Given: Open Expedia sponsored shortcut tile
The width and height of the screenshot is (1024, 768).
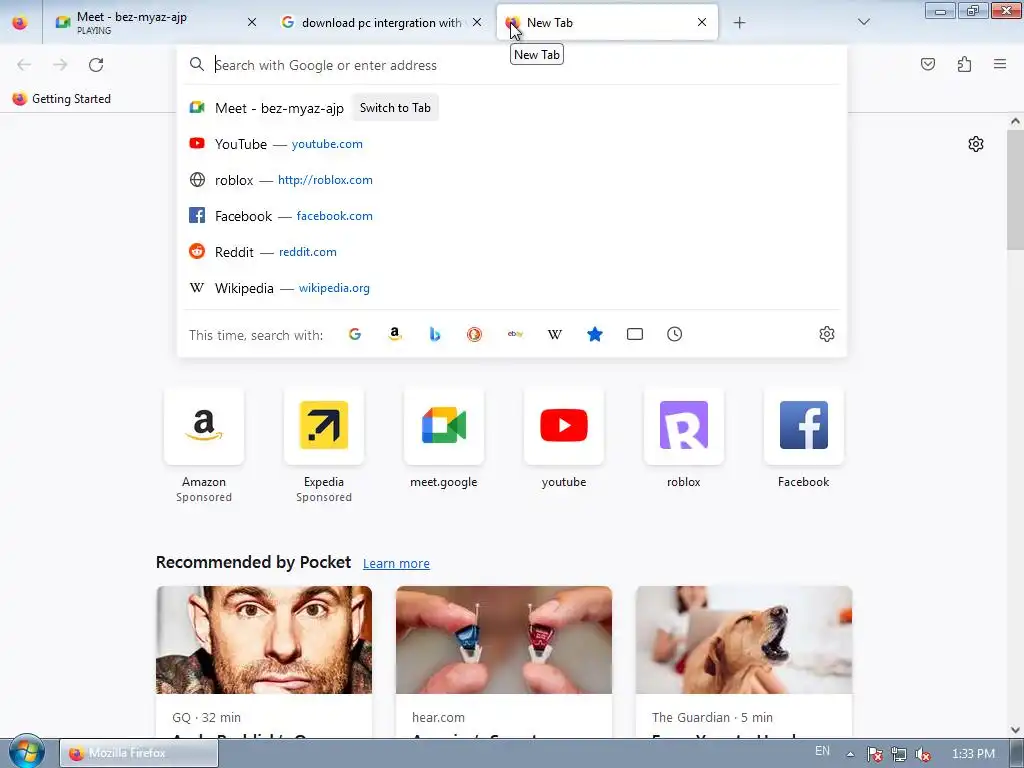Looking at the screenshot, I should [324, 426].
